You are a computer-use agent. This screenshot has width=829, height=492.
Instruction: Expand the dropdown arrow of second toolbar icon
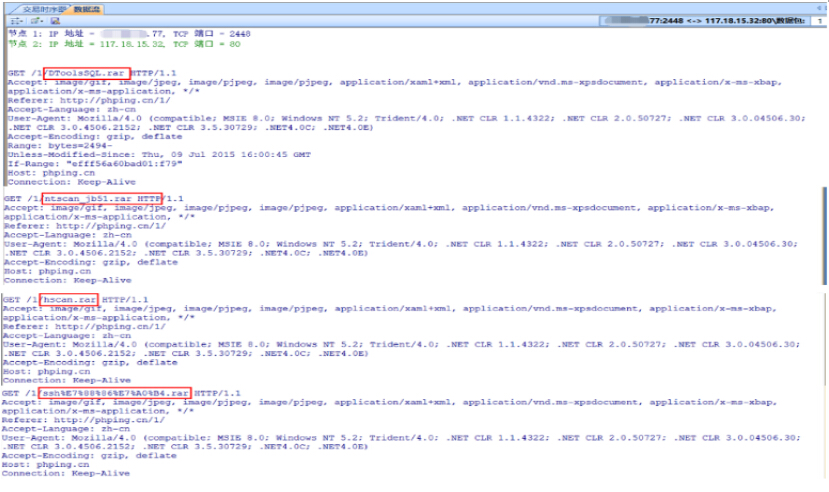click(x=42, y=20)
